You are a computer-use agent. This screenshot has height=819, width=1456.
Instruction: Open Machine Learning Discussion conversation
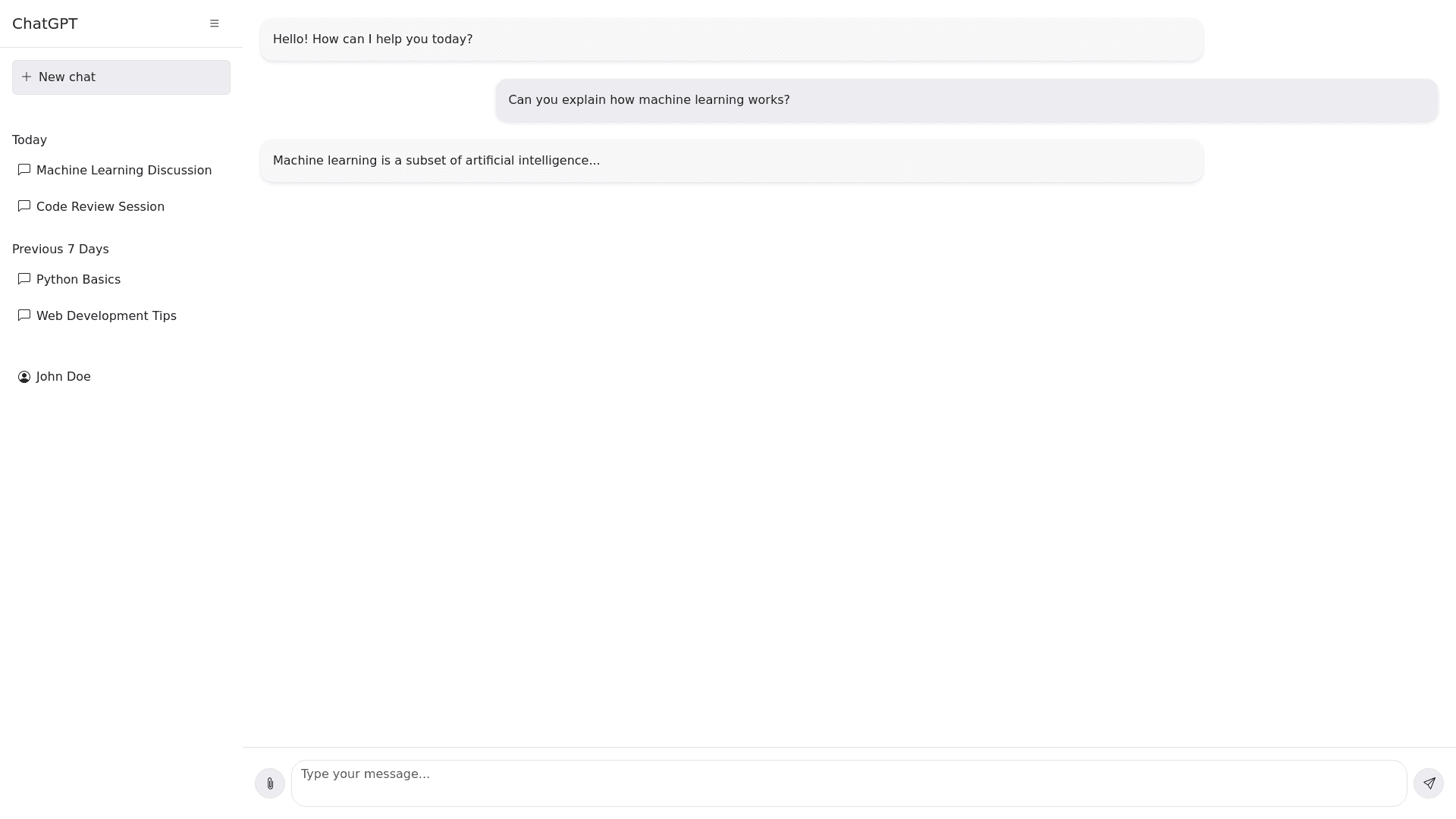pyautogui.click(x=124, y=171)
